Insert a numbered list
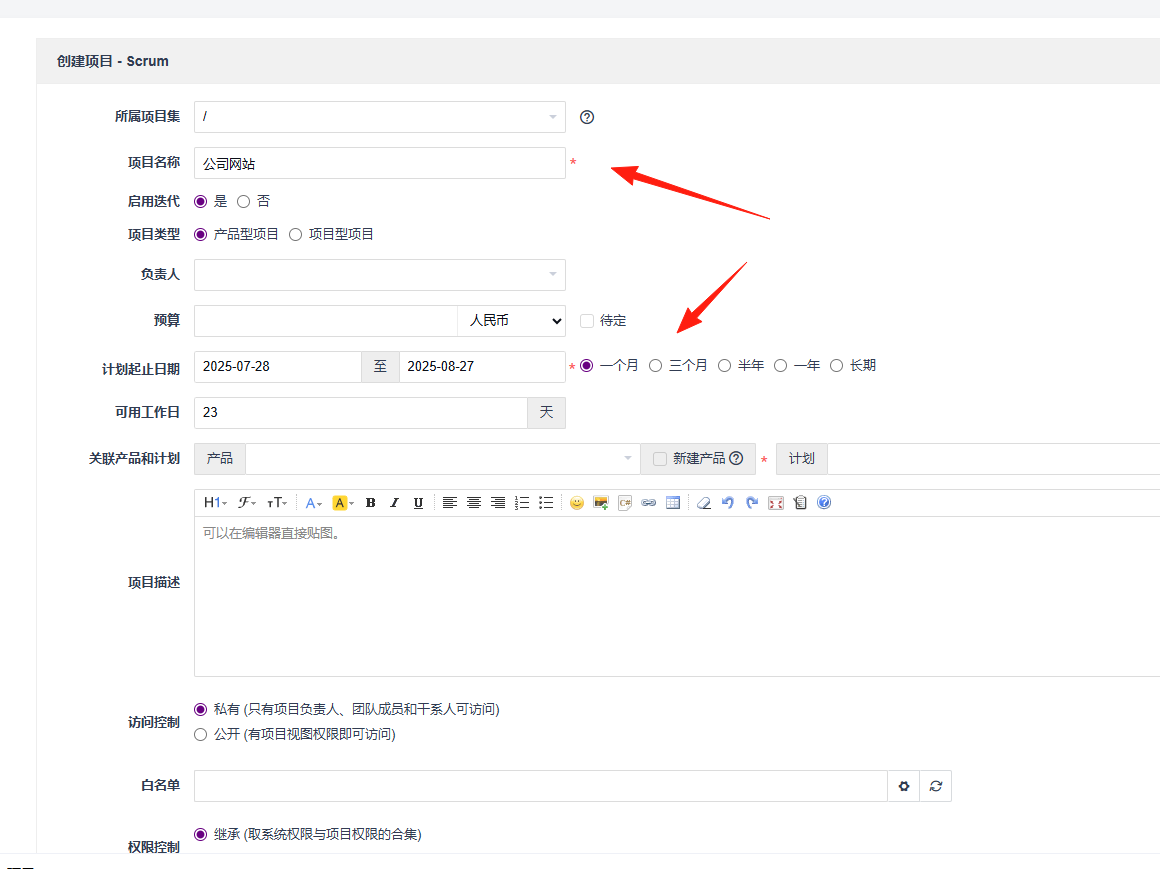Viewport: 1160px width, 869px height. [x=522, y=503]
